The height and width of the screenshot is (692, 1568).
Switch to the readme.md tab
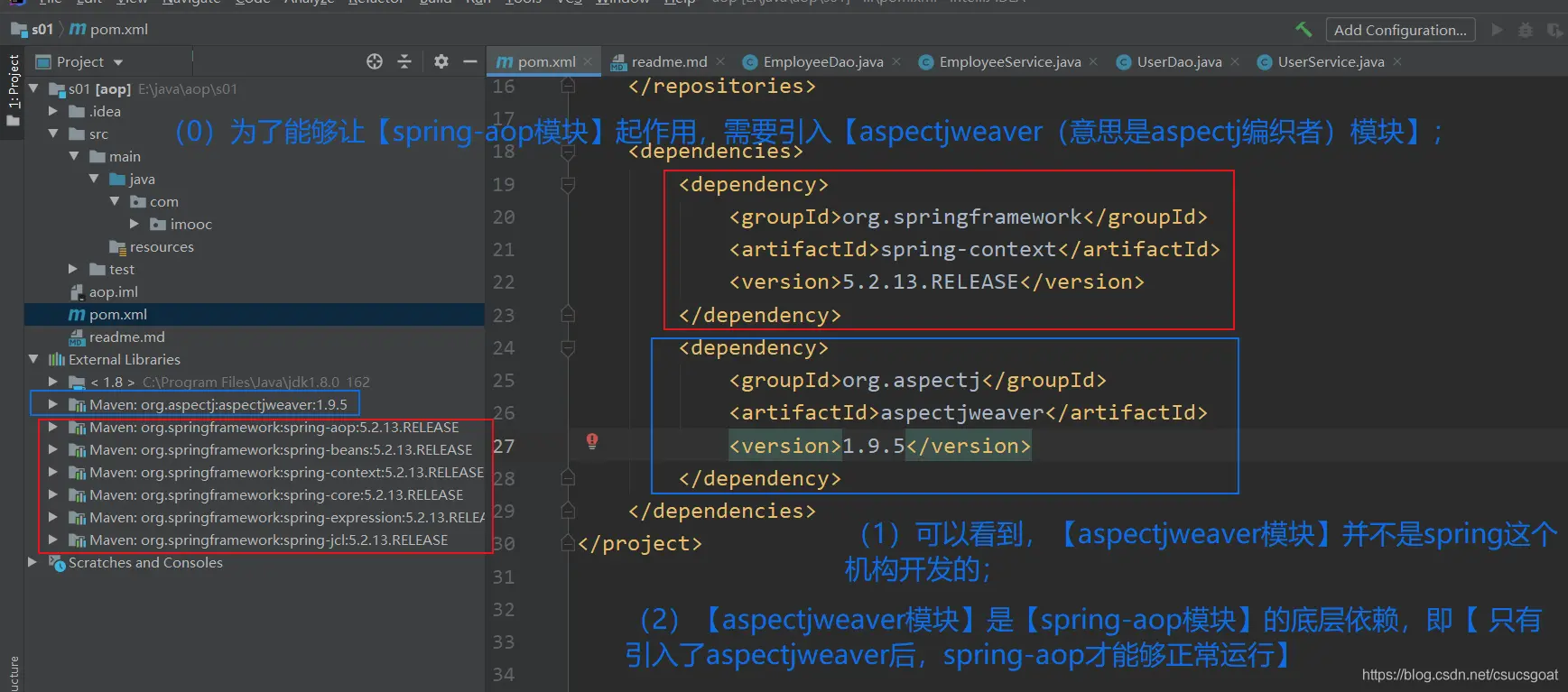coord(668,62)
